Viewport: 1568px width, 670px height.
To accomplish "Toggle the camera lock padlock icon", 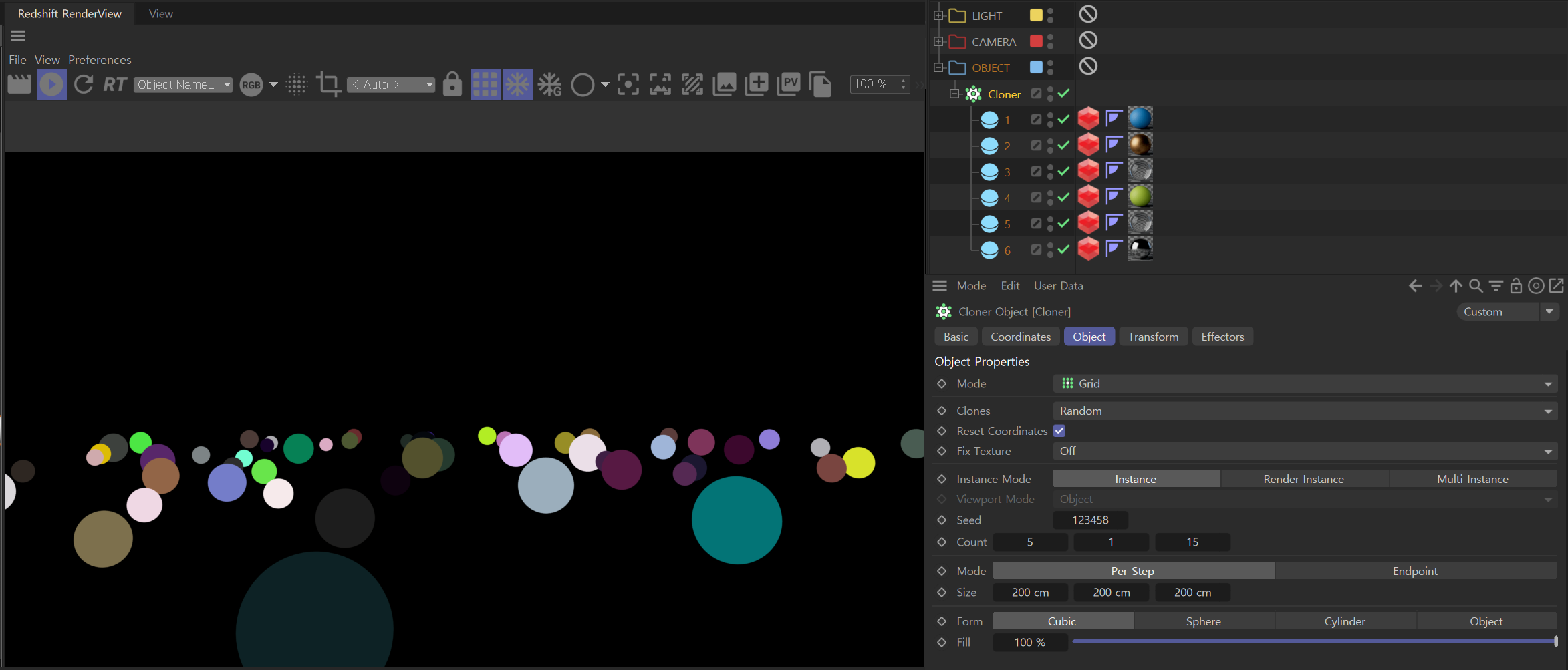I will 452,85.
